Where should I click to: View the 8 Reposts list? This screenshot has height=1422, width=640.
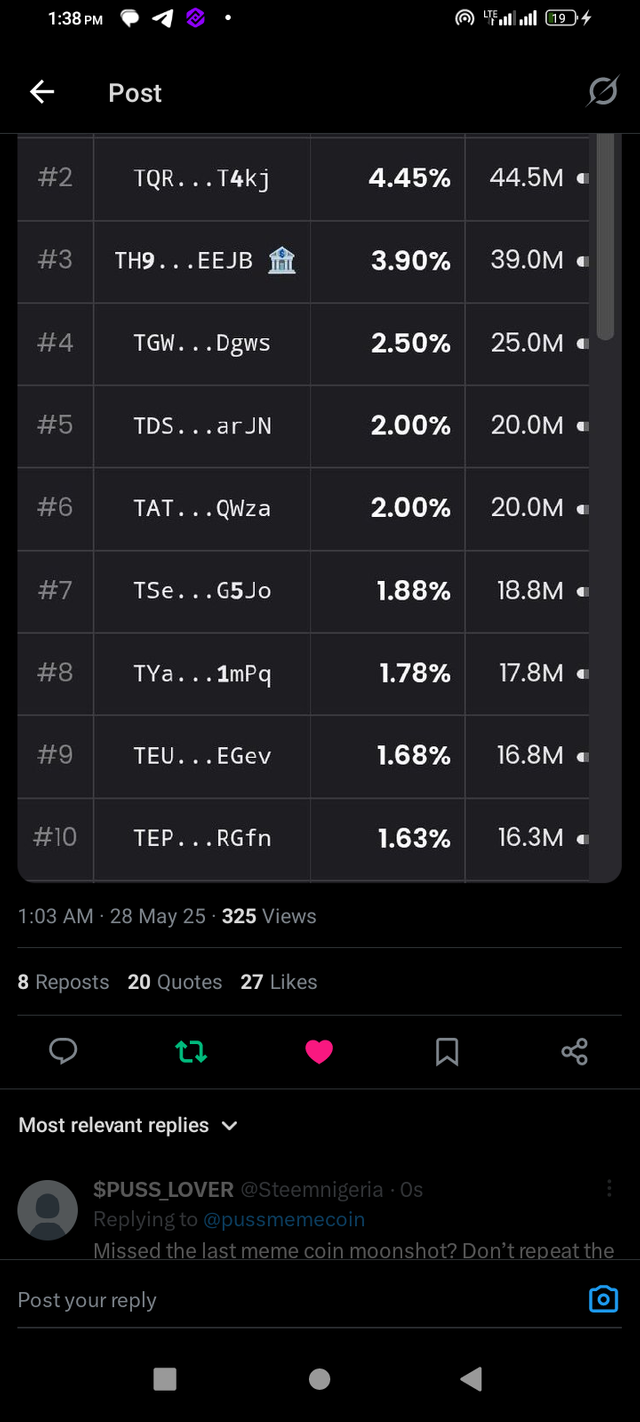(x=63, y=982)
